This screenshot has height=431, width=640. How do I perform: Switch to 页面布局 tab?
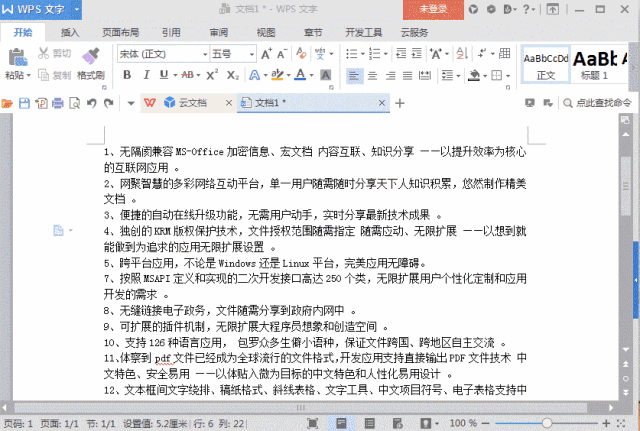120,32
